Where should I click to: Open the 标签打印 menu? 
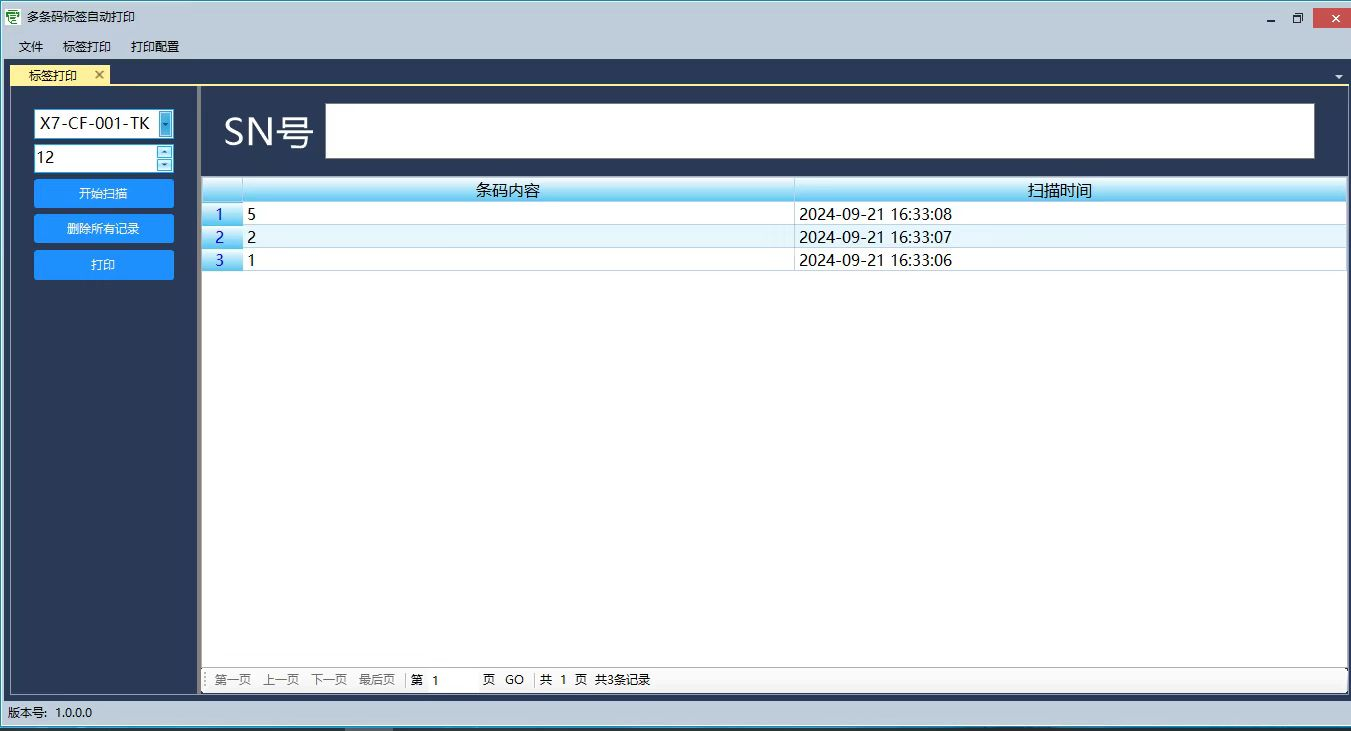87,47
